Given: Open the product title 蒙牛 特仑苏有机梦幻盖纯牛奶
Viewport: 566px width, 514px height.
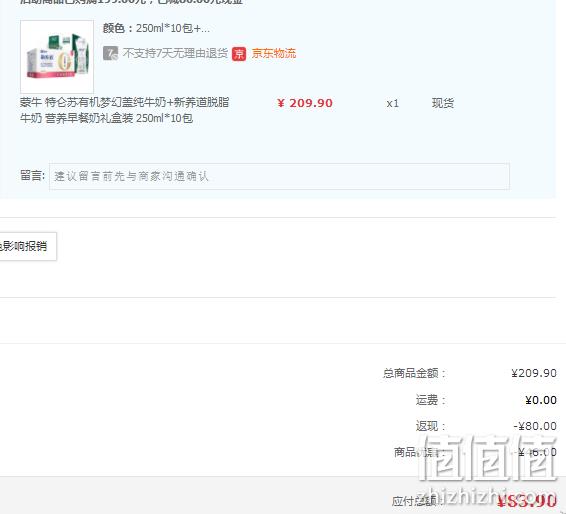Looking at the screenshot, I should coord(125,110).
